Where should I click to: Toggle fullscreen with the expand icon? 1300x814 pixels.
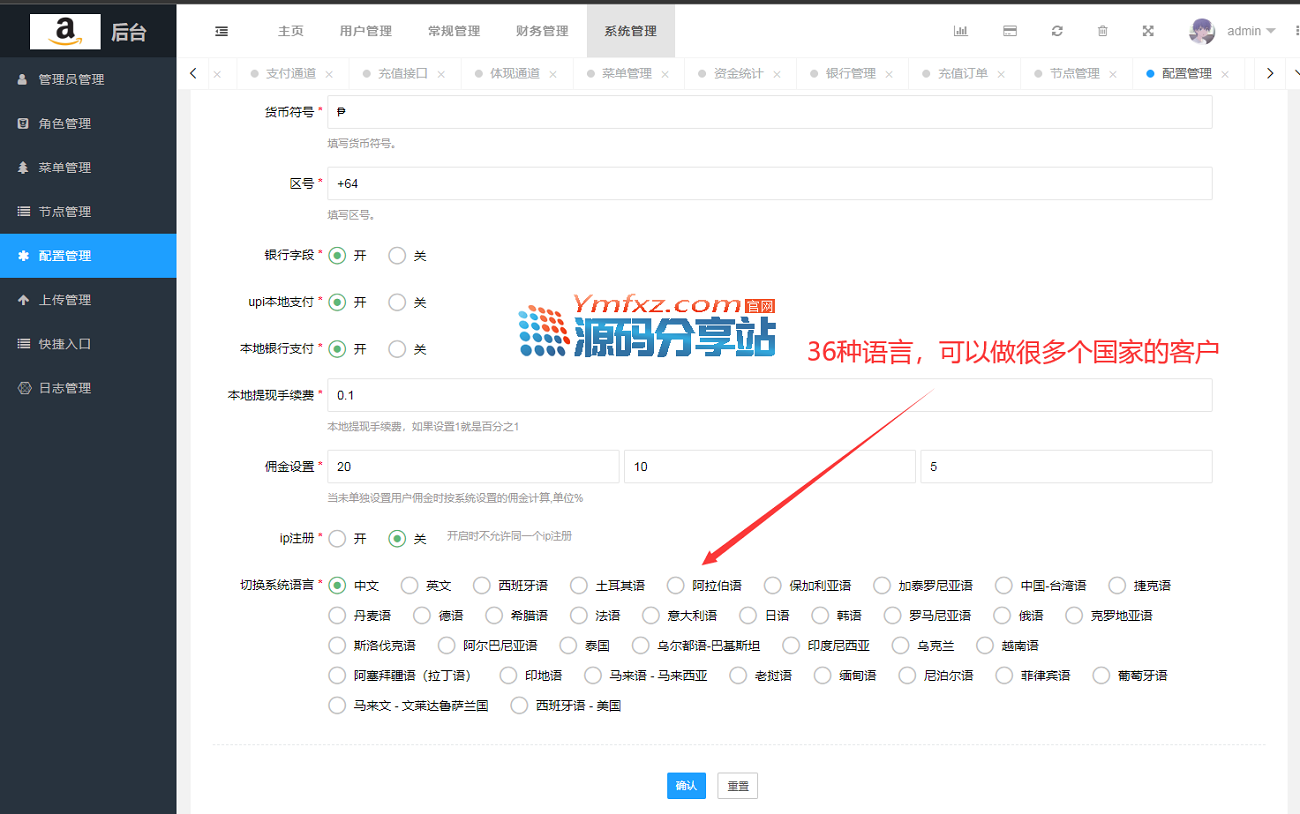(x=1148, y=31)
